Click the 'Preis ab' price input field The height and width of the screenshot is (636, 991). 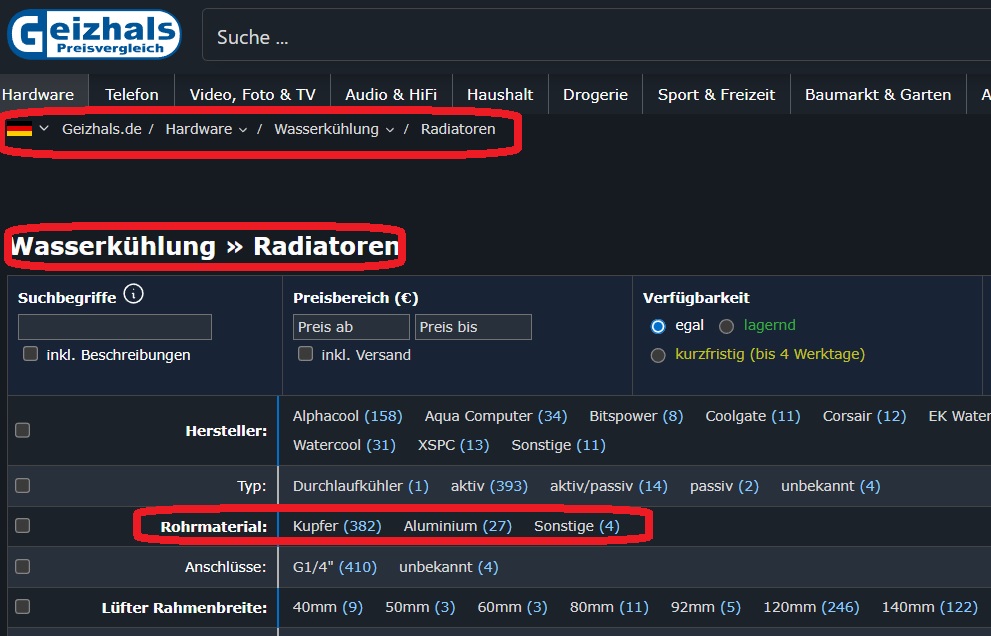[350, 326]
